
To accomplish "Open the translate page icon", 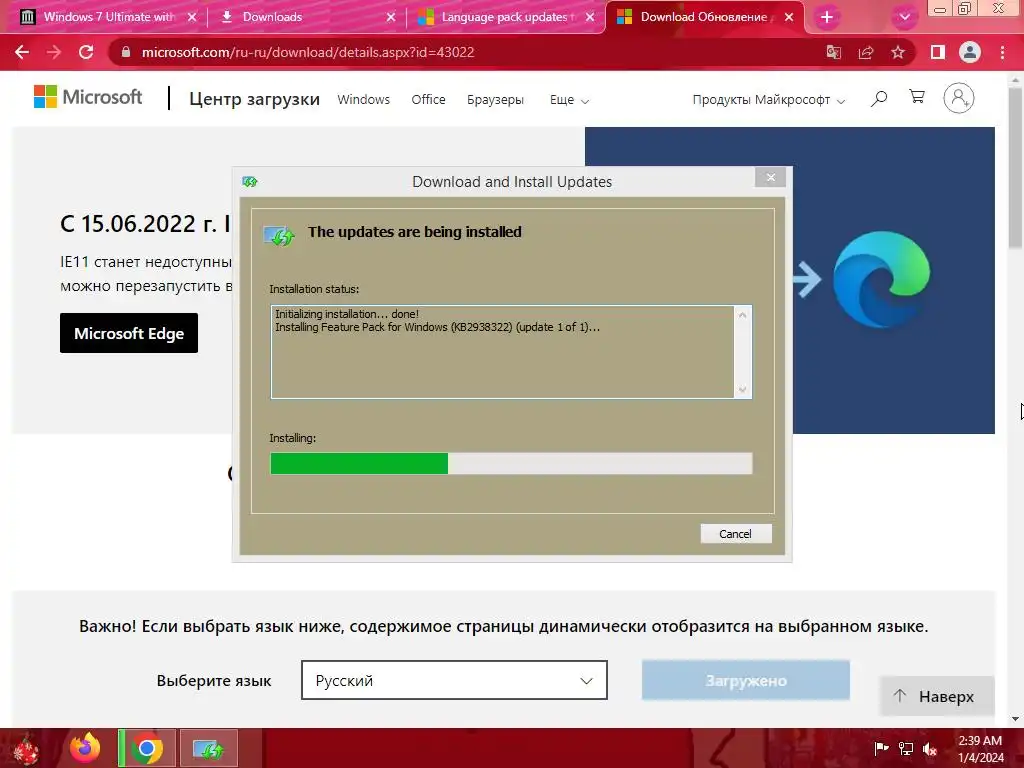I will 833,52.
